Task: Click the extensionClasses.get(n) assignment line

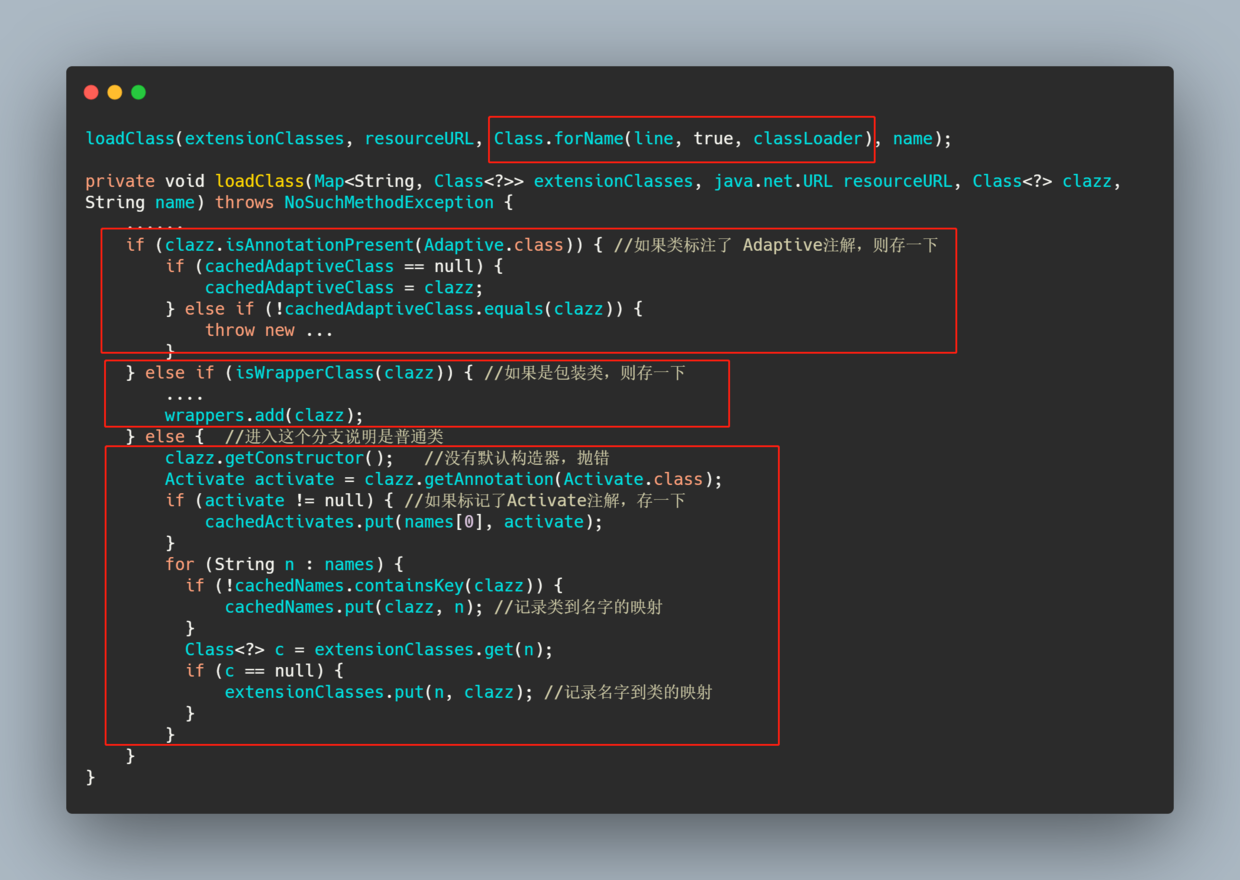Action: tap(370, 649)
